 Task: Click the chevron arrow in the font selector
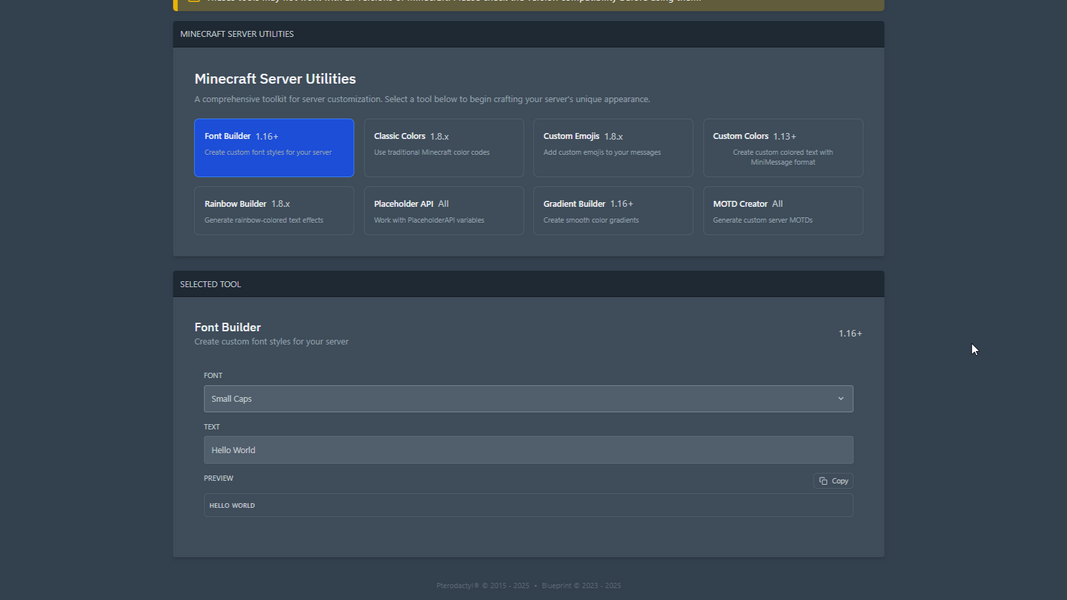(x=840, y=399)
